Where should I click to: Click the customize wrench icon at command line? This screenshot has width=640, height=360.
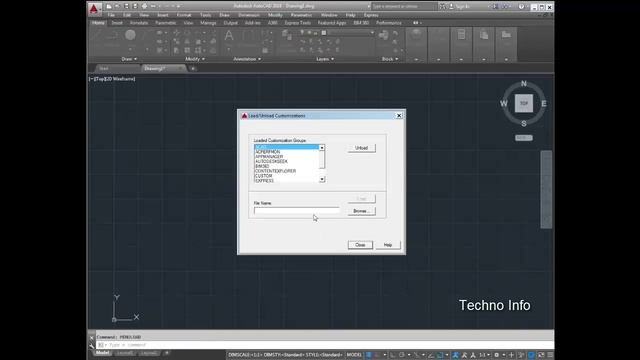click(x=92, y=345)
